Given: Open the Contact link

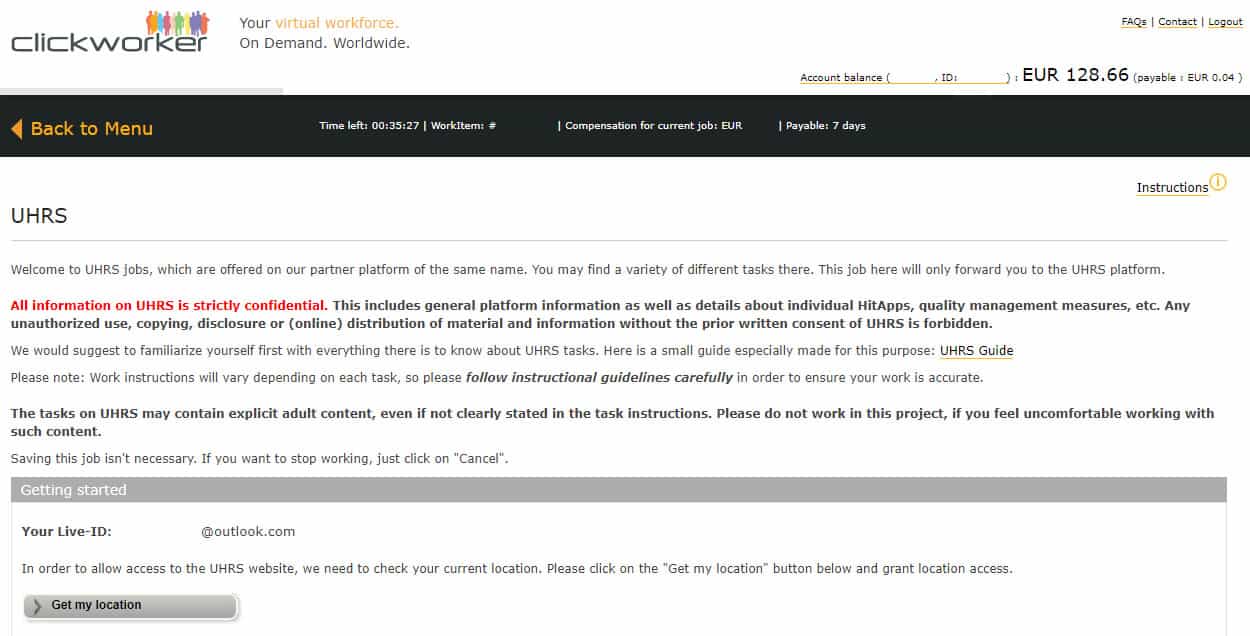Looking at the screenshot, I should pos(1177,22).
